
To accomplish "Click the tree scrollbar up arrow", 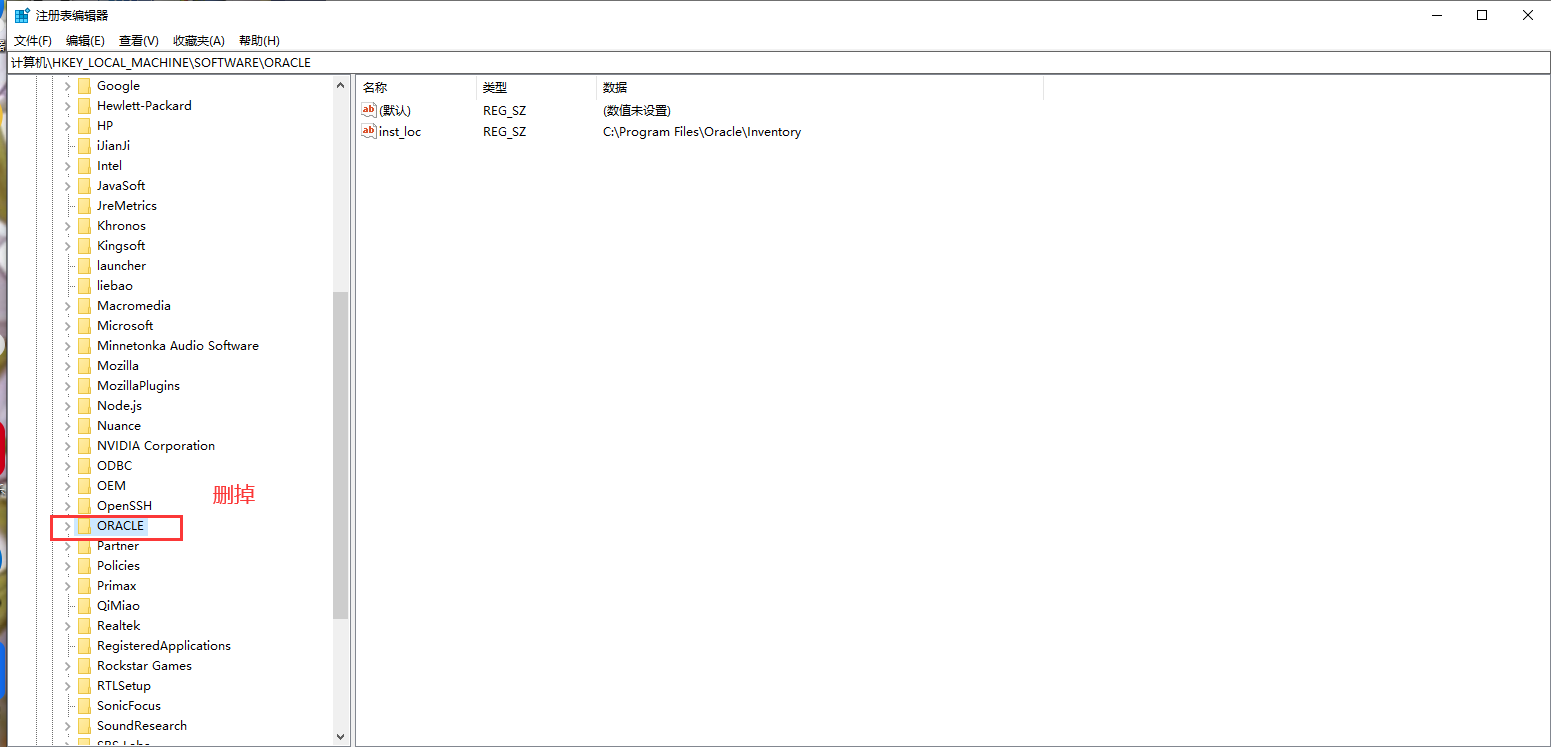I will tap(341, 86).
